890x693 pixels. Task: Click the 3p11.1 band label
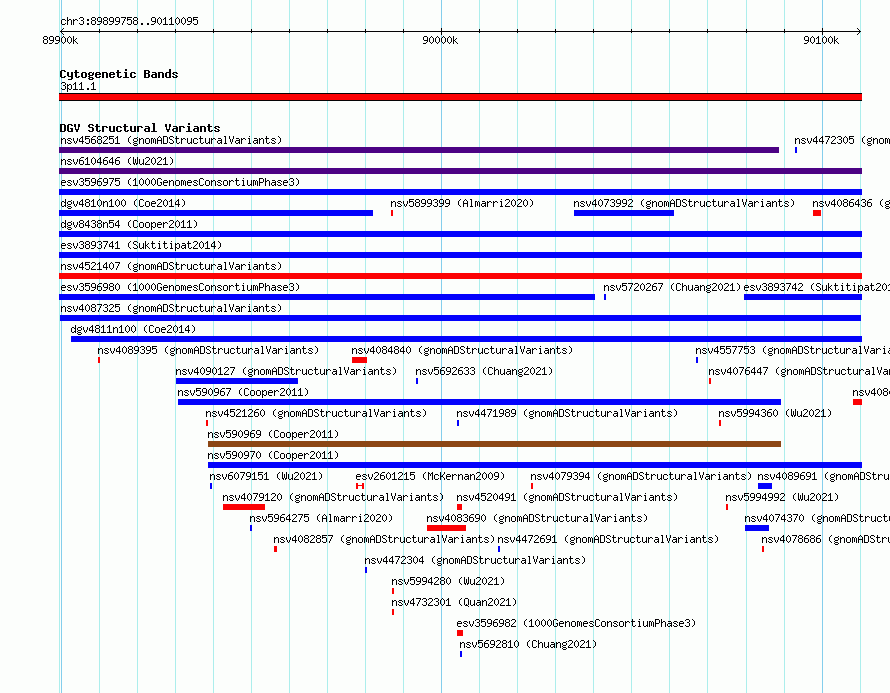coord(78,86)
